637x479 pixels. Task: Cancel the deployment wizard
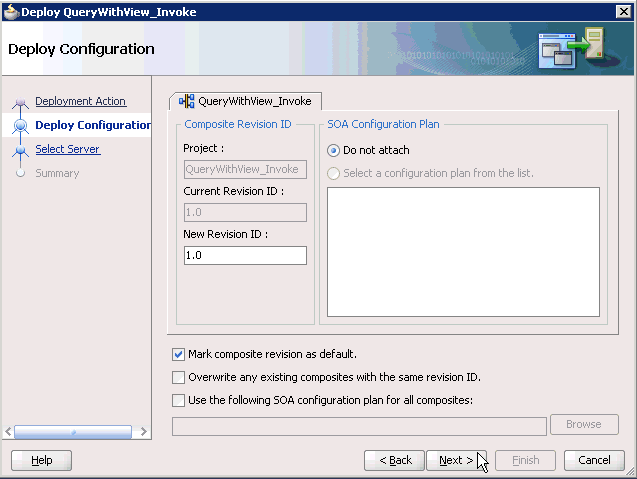point(594,460)
